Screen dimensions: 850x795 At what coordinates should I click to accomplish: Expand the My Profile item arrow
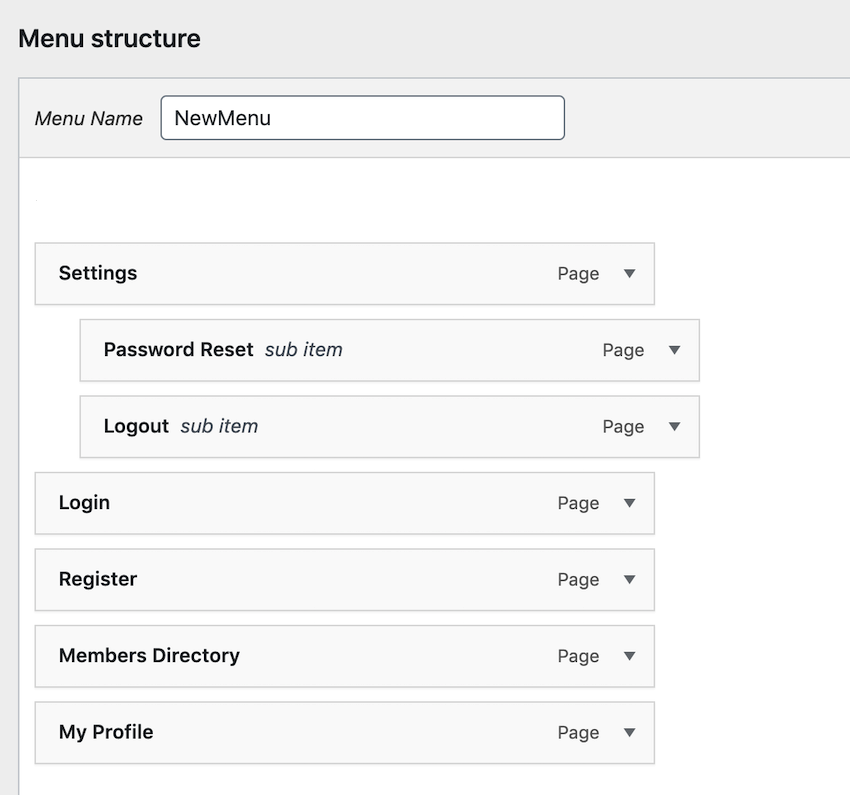click(629, 732)
